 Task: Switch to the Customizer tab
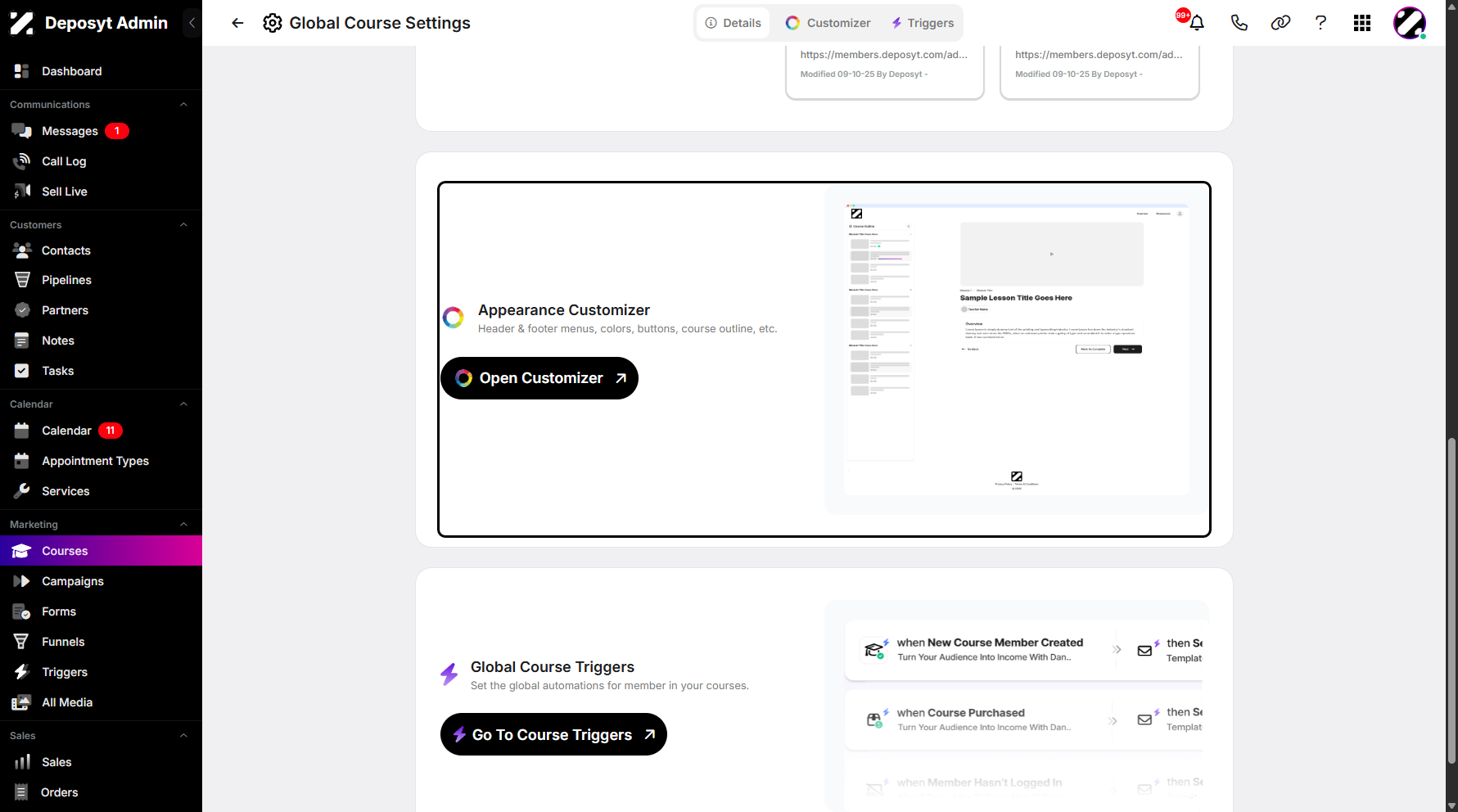828,23
